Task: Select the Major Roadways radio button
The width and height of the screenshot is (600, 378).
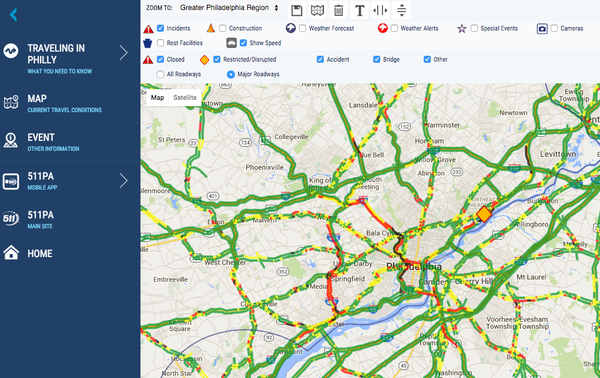Action: 231,74
